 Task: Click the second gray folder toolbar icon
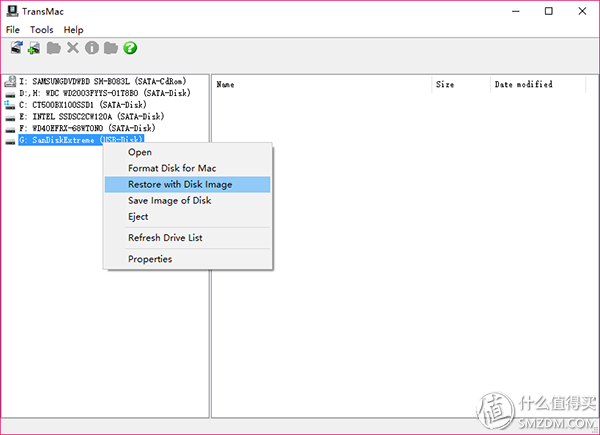pyautogui.click(x=111, y=48)
